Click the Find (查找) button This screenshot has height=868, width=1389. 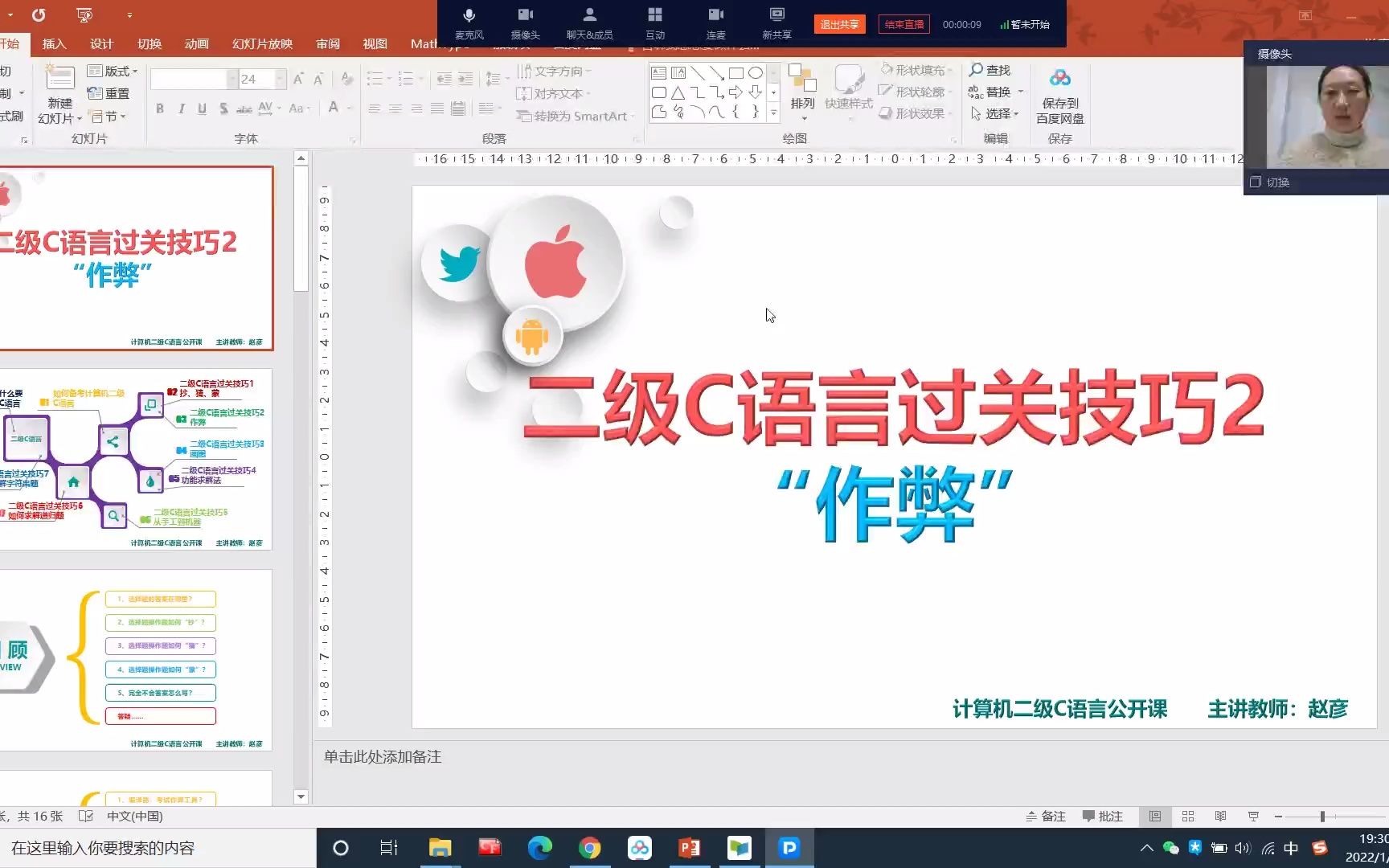990,70
